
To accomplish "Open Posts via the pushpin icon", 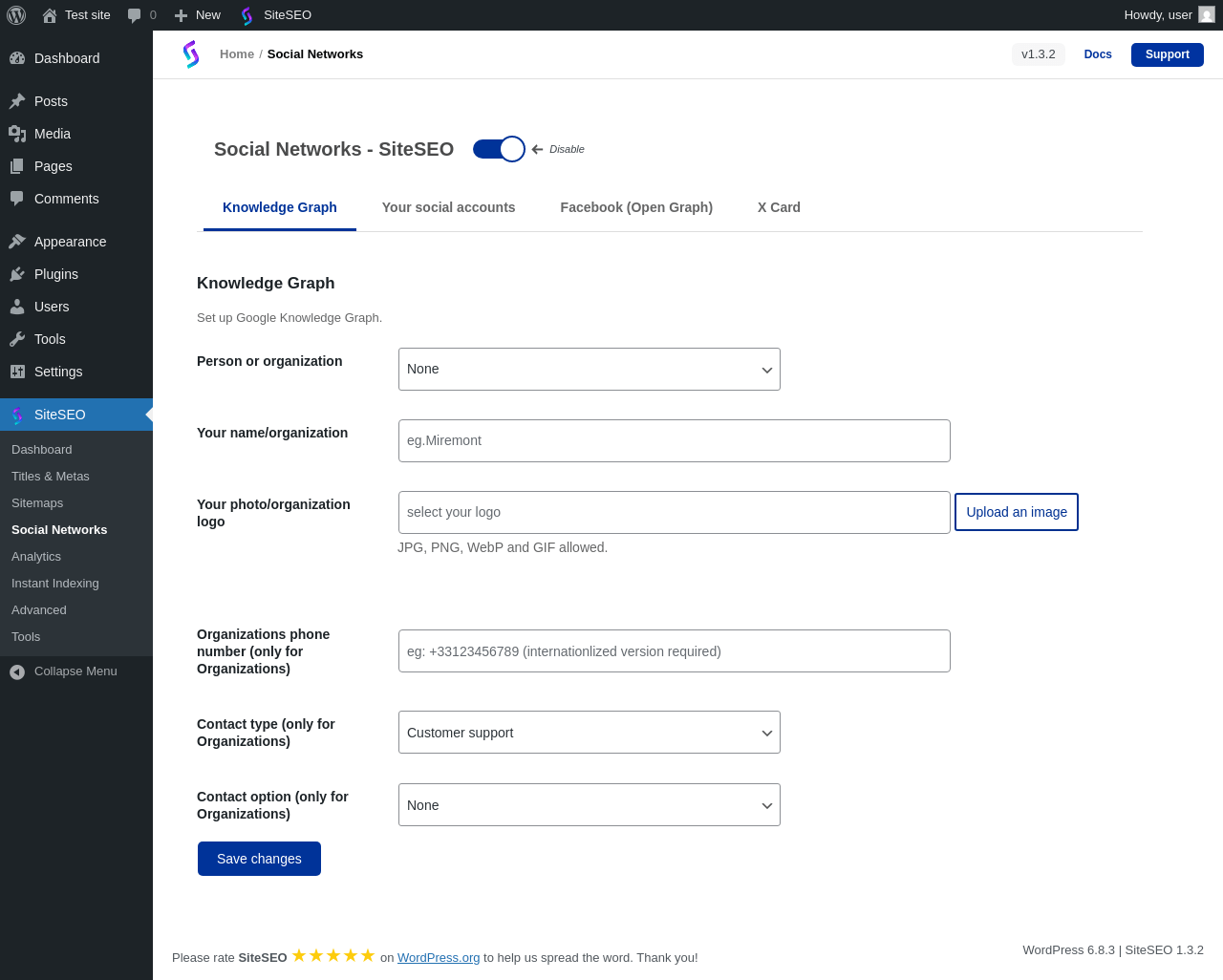I will (17, 101).
